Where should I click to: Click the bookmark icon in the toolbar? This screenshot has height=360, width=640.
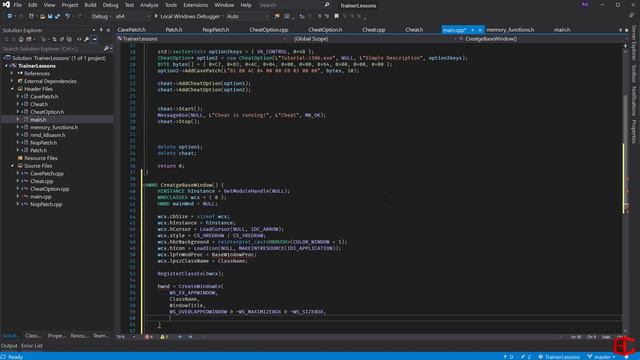tap(336, 16)
